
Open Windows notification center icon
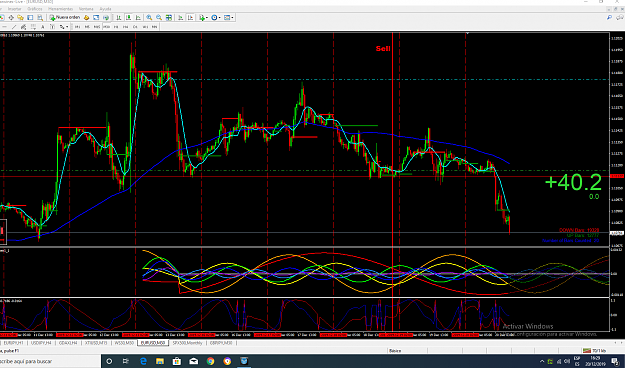coord(615,361)
